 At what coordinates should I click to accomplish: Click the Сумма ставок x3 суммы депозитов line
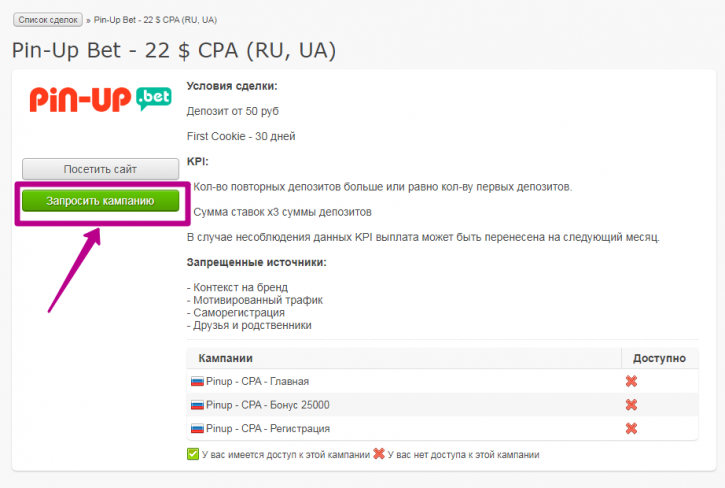tap(282, 212)
